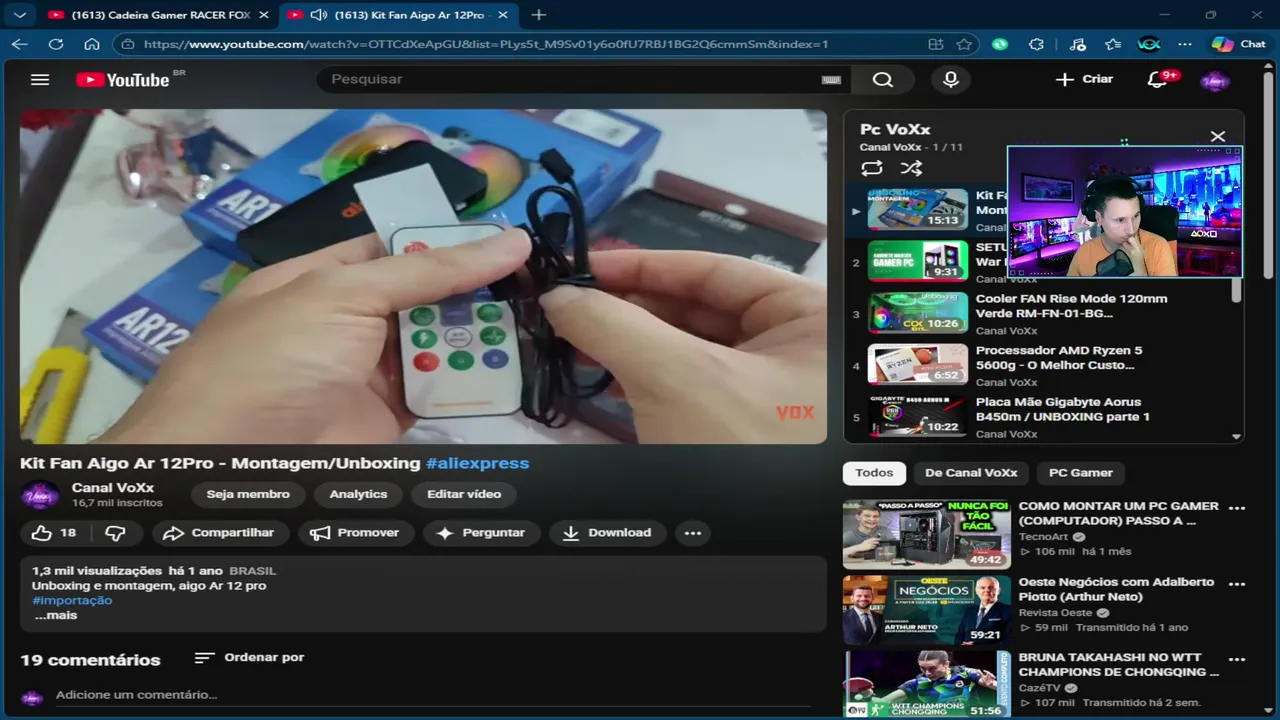Click the address bar URL
This screenshot has height=720, width=1280.
tap(486, 44)
